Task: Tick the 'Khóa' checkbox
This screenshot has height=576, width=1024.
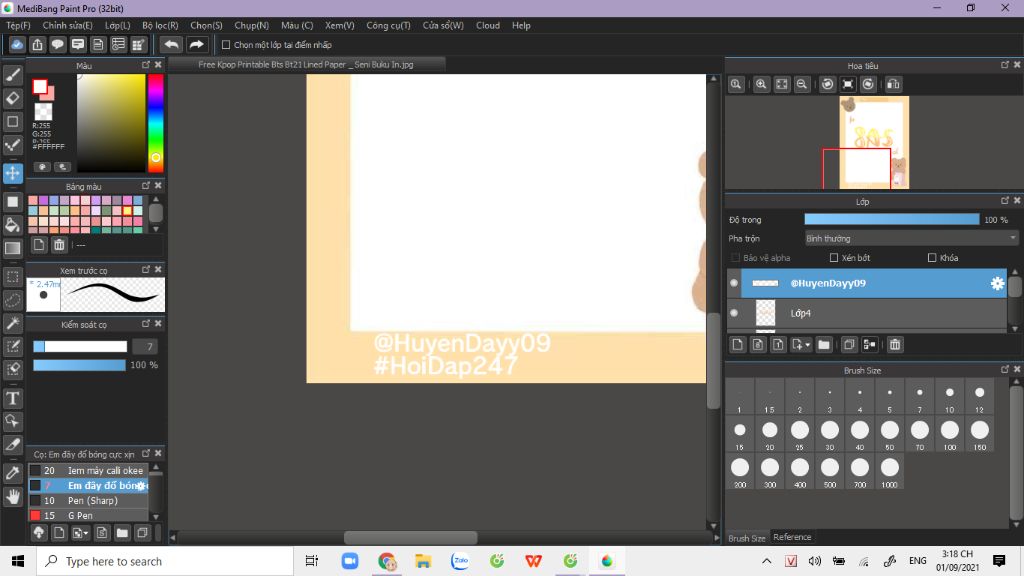Action: pos(932,258)
